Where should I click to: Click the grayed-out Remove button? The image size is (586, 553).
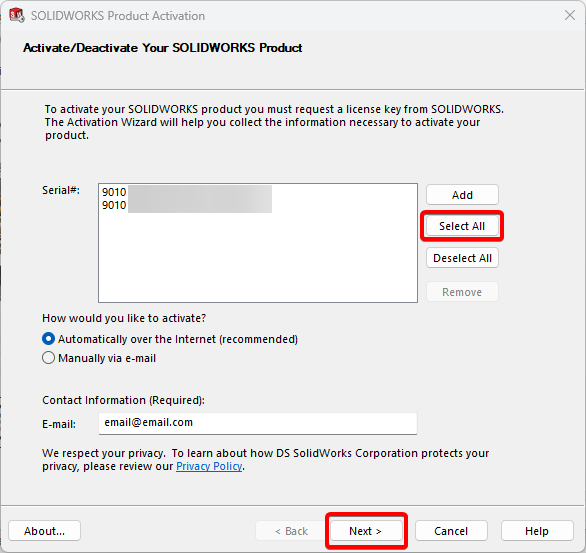click(x=462, y=292)
